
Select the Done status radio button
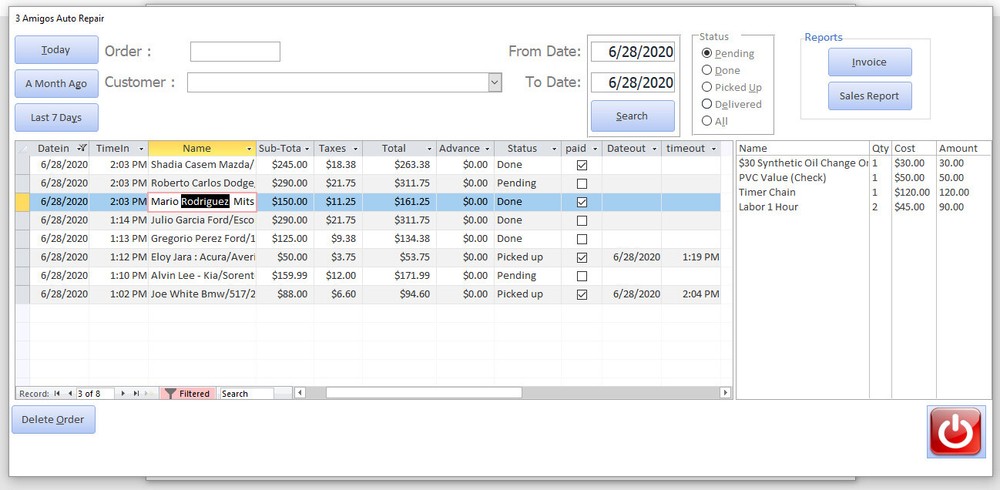707,70
